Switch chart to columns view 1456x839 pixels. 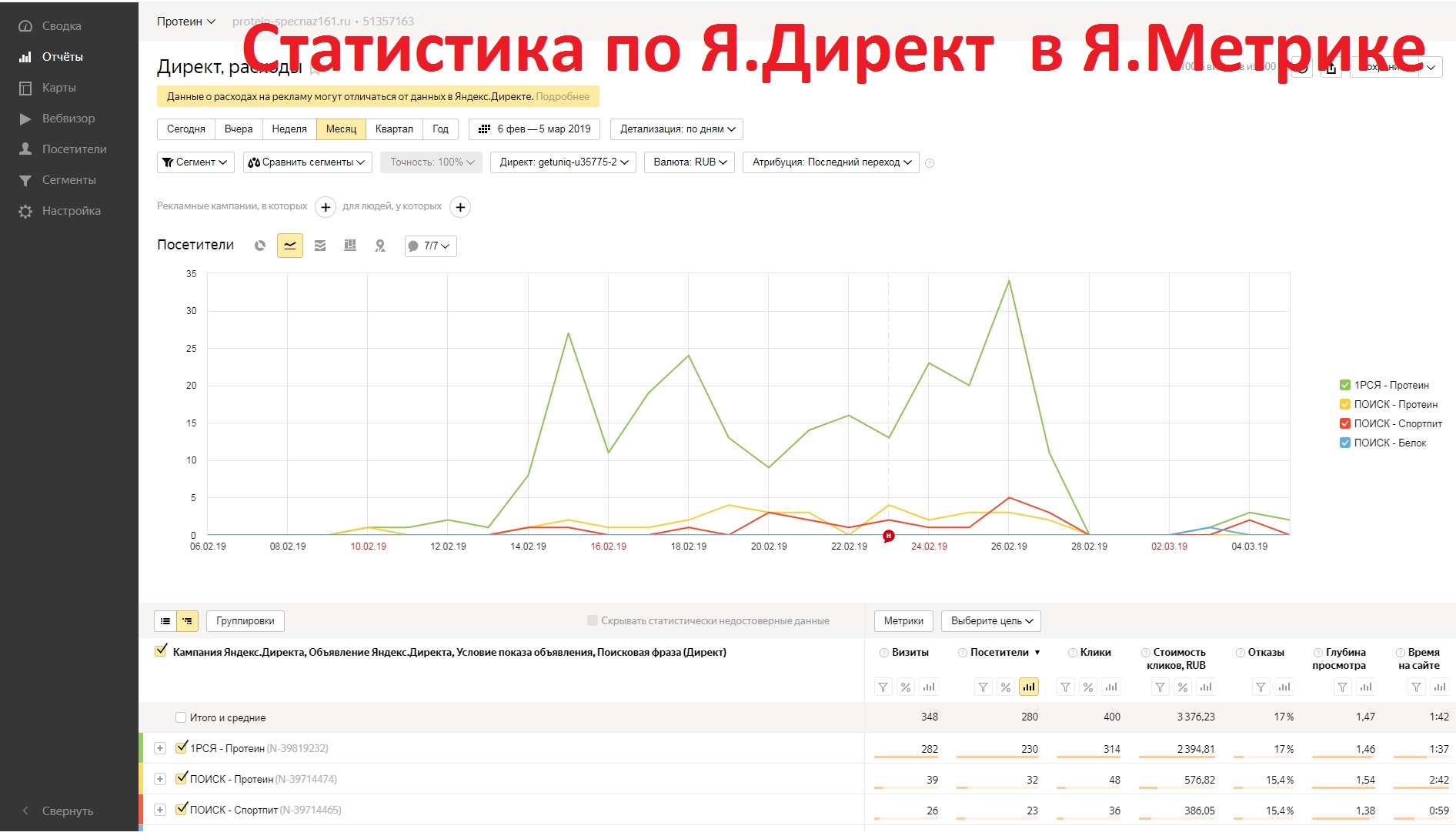click(x=350, y=246)
